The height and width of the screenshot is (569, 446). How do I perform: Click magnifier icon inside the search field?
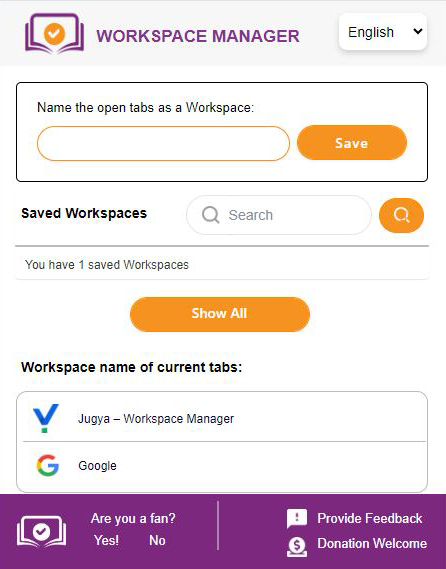[x=210, y=215]
